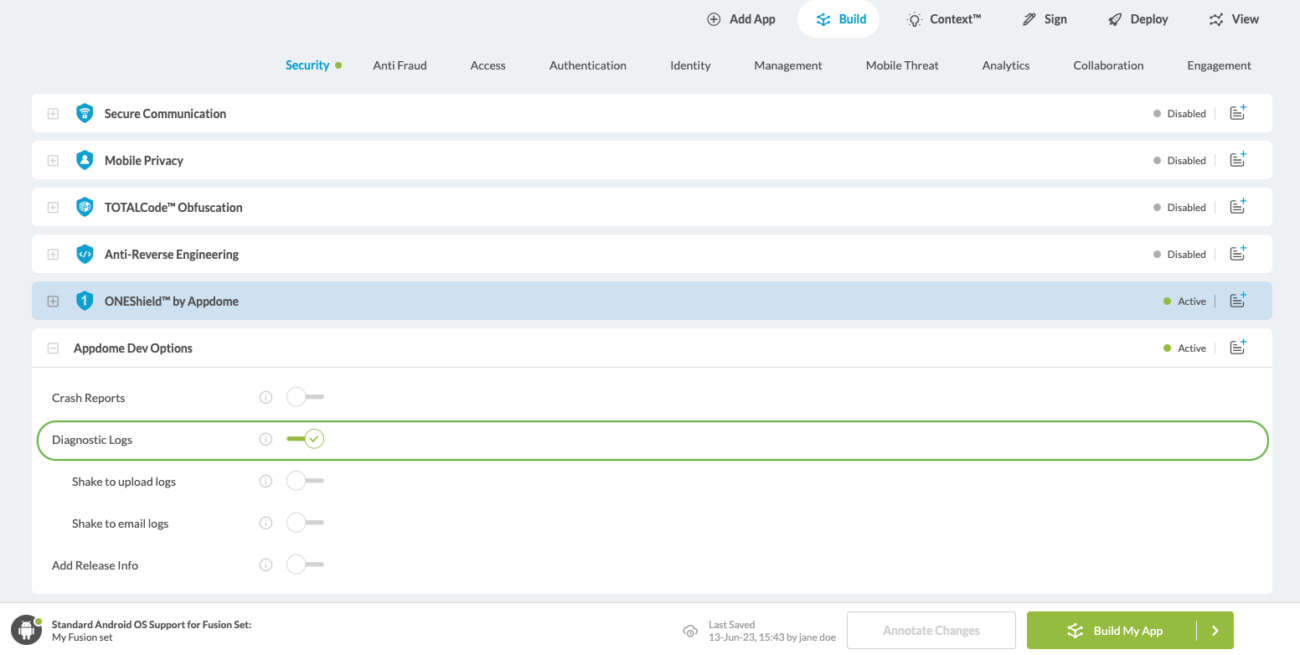The width and height of the screenshot is (1300, 655).
Task: Turn on Shake to upload logs
Action: pyautogui.click(x=305, y=481)
